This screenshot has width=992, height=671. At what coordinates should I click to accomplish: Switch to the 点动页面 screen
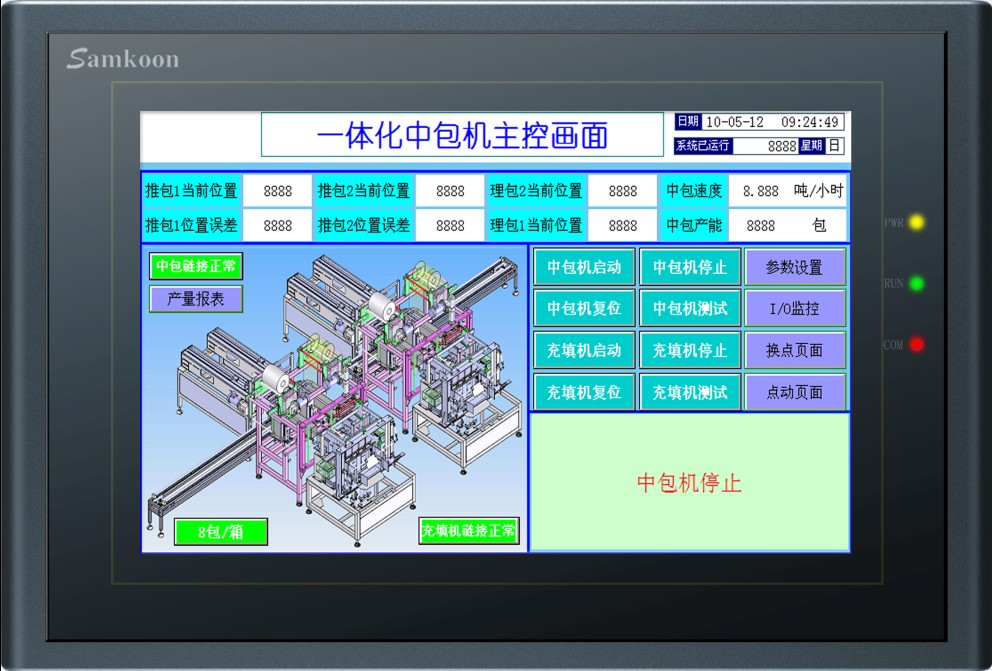(795, 392)
